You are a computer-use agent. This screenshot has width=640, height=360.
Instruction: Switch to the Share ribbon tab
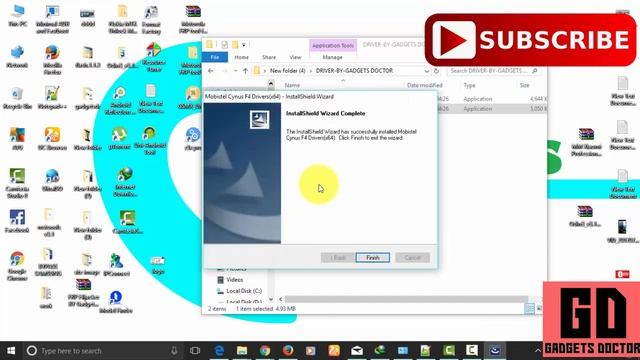[x=269, y=57]
